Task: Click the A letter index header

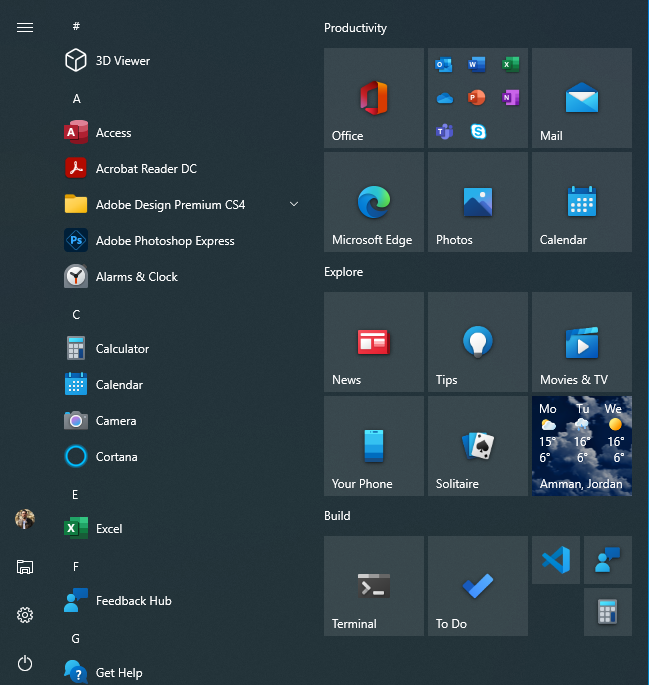Action: click(x=76, y=99)
